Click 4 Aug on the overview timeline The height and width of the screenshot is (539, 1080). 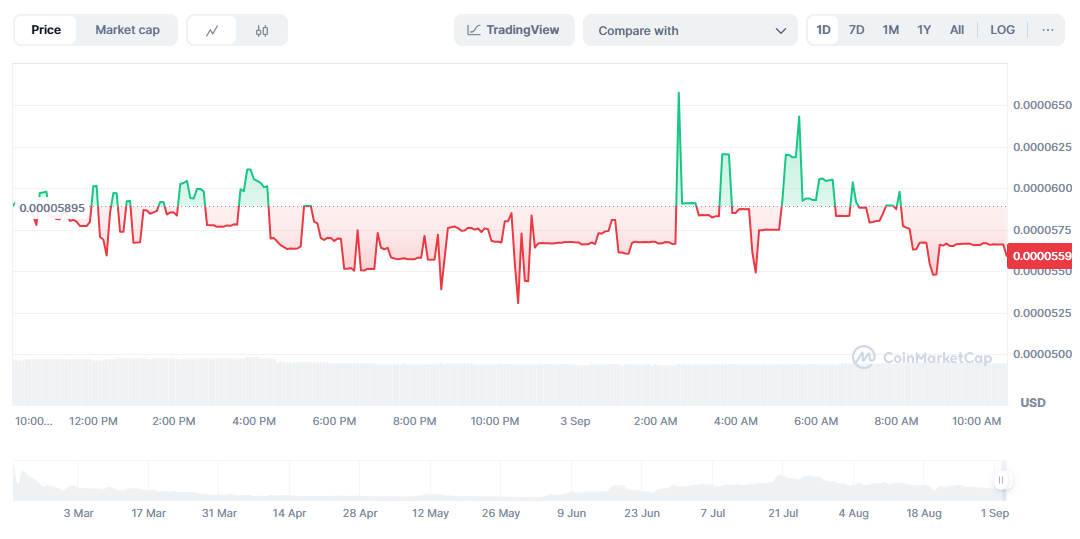pos(854,514)
